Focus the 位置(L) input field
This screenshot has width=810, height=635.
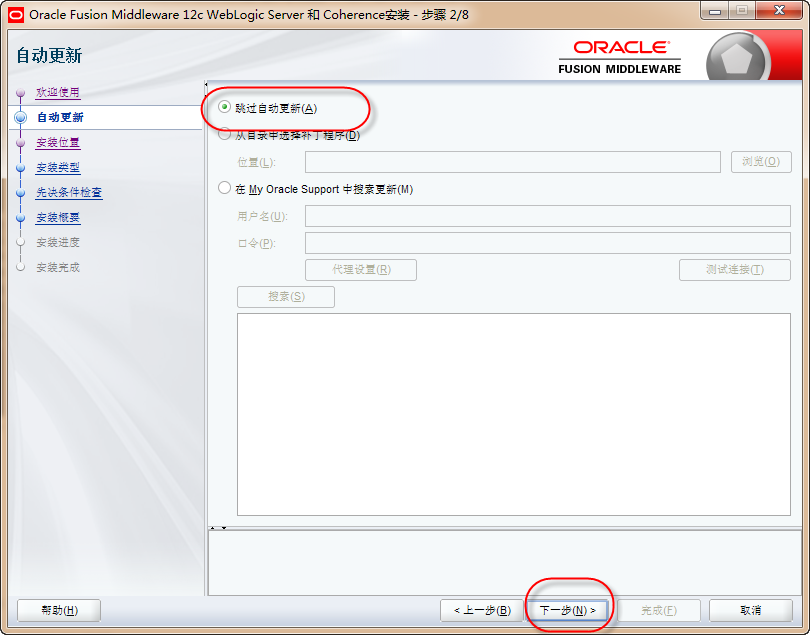[513, 162]
